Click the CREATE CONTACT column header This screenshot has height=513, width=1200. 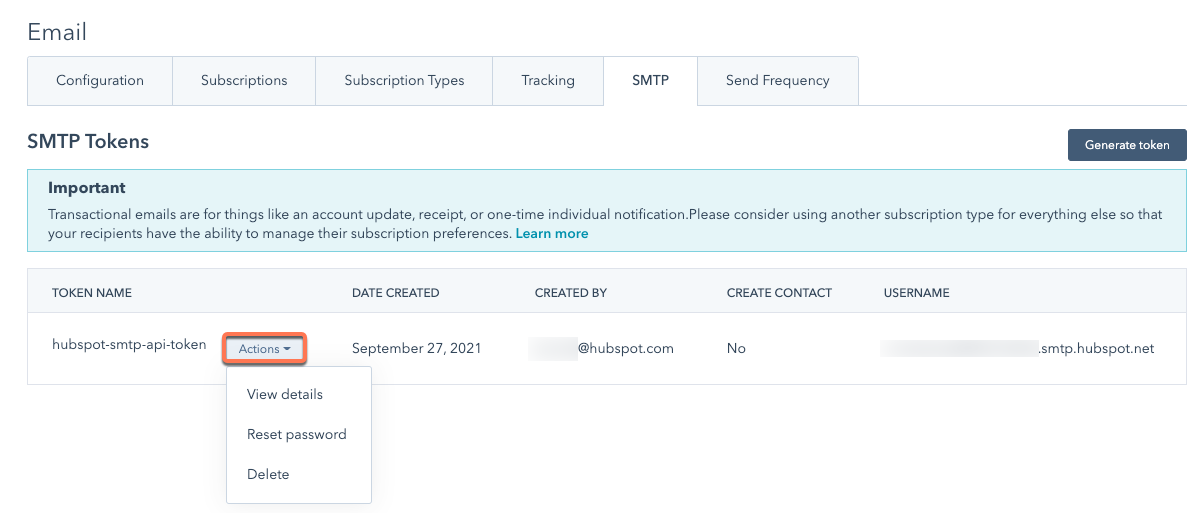point(779,293)
